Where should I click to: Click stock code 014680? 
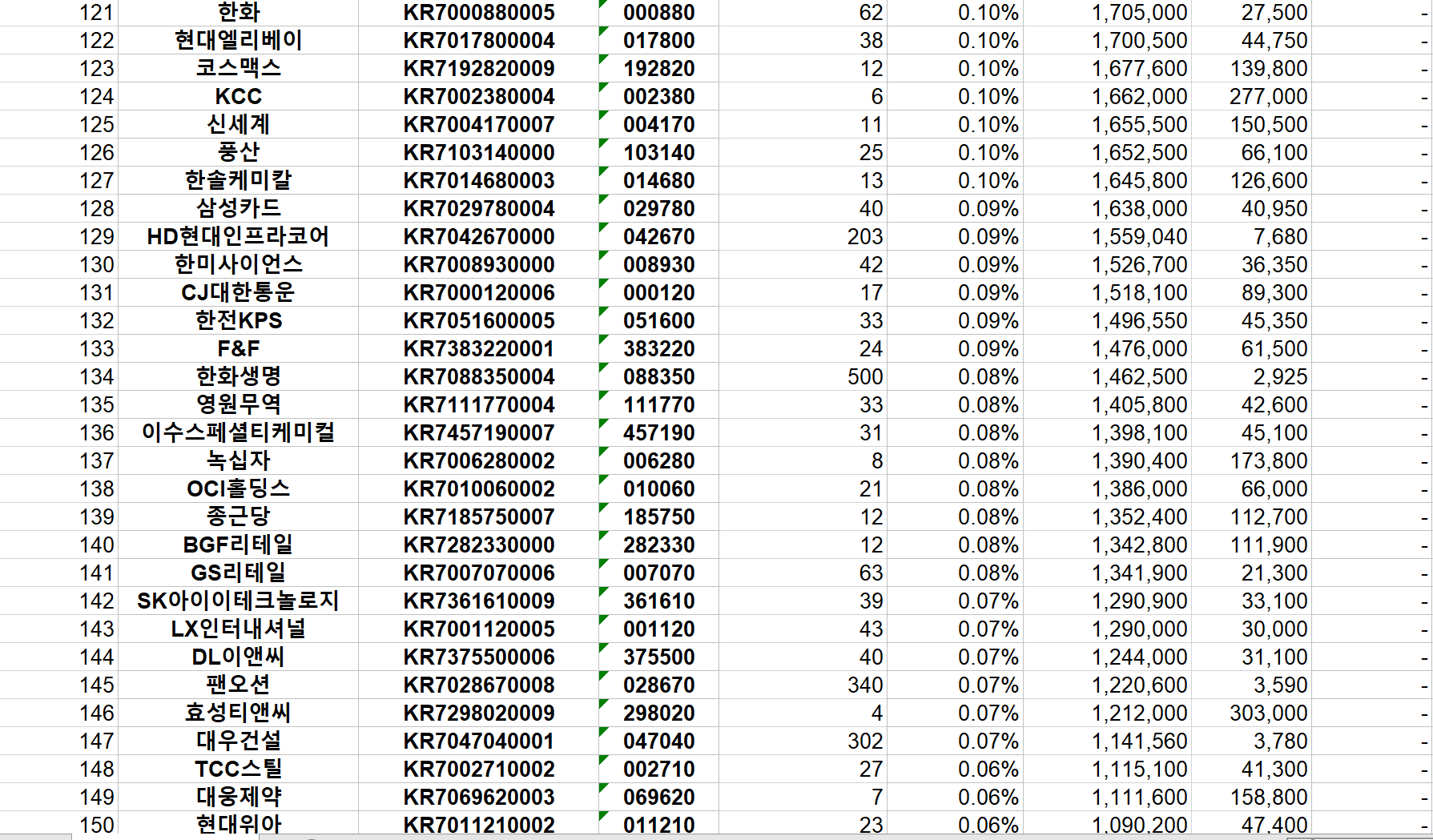pos(658,181)
